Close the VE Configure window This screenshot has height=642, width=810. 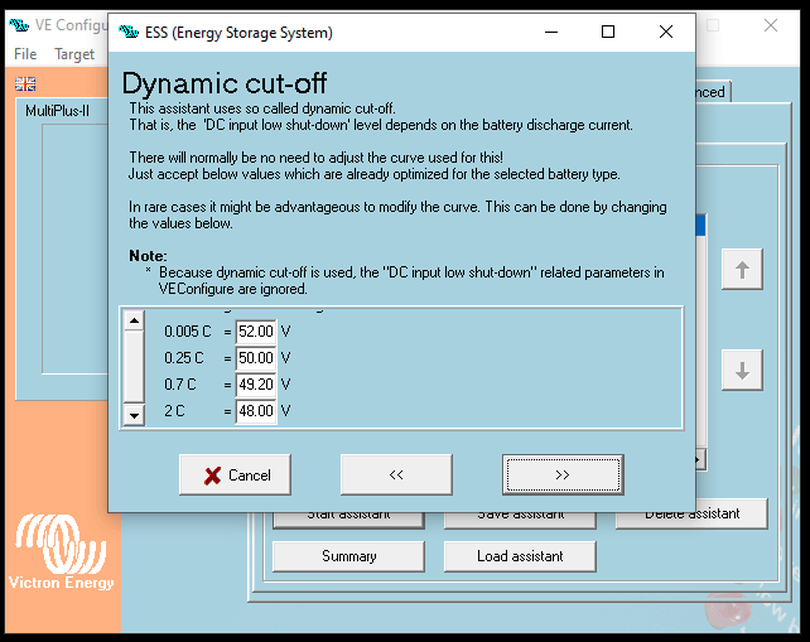click(771, 25)
